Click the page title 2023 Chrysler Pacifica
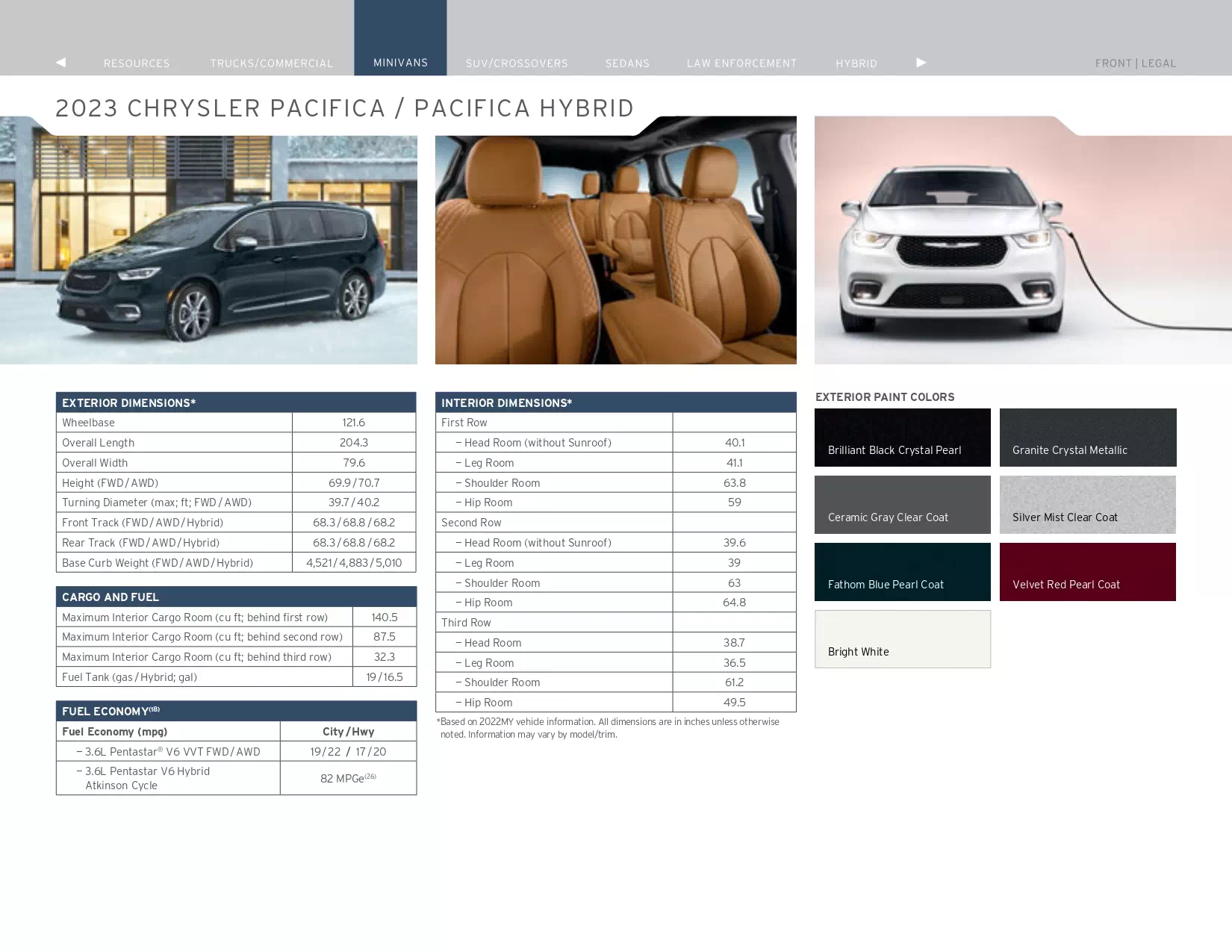Image resolution: width=1232 pixels, height=952 pixels. point(345,108)
